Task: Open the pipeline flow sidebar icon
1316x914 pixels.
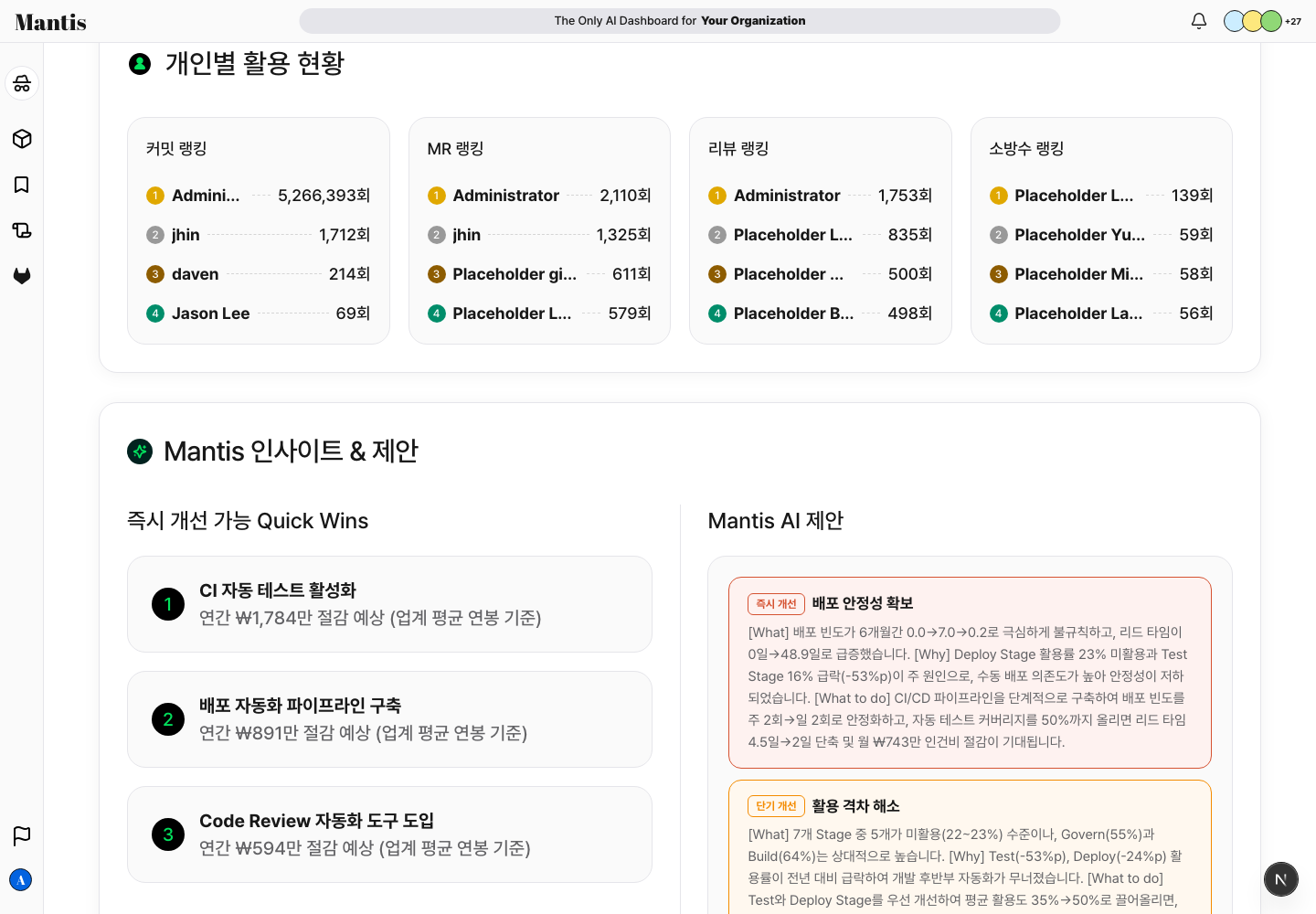Action: tap(22, 230)
